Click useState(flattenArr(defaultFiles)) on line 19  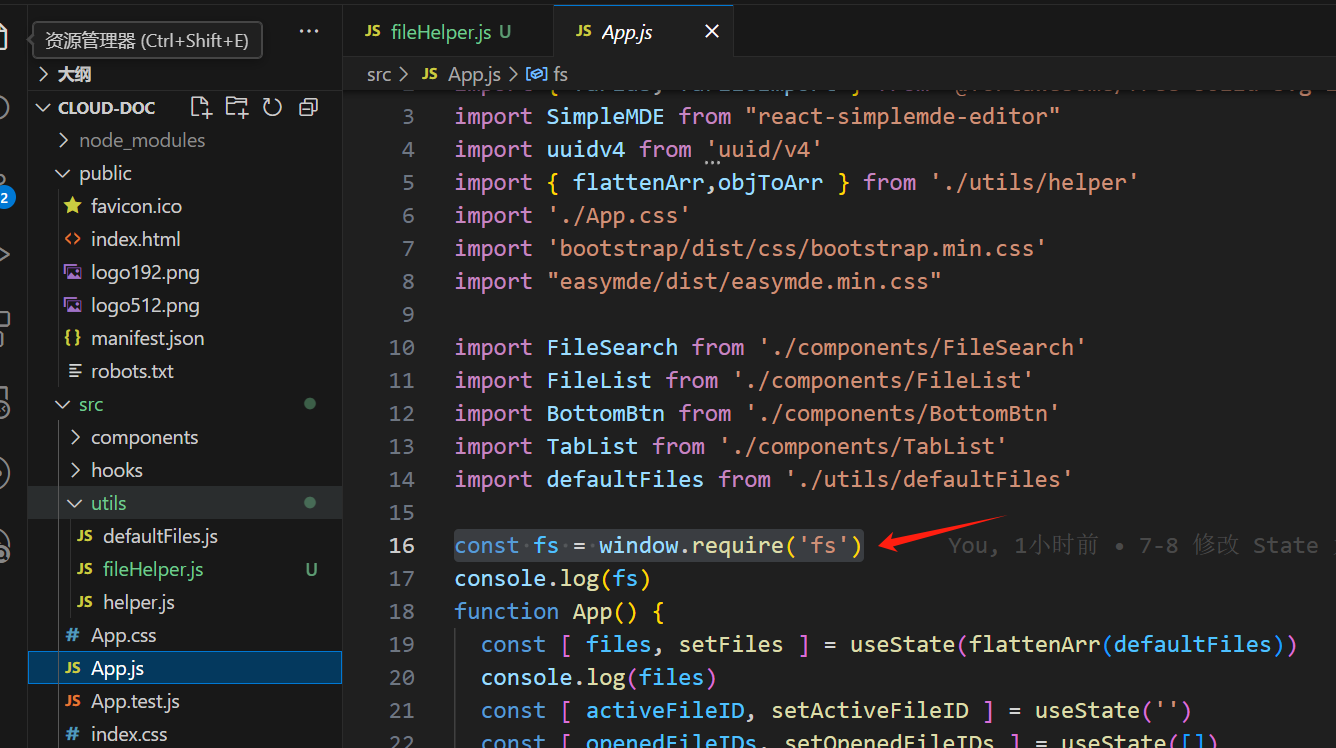click(x=1073, y=644)
